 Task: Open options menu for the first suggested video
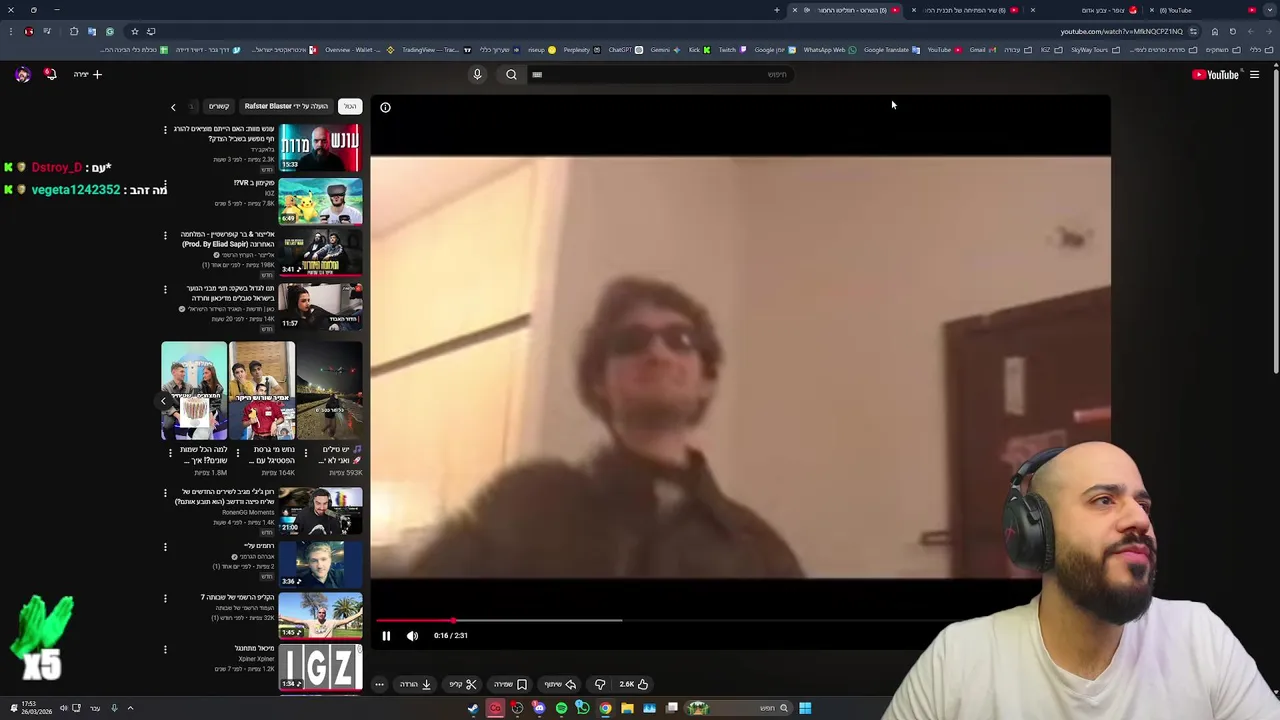[166, 129]
